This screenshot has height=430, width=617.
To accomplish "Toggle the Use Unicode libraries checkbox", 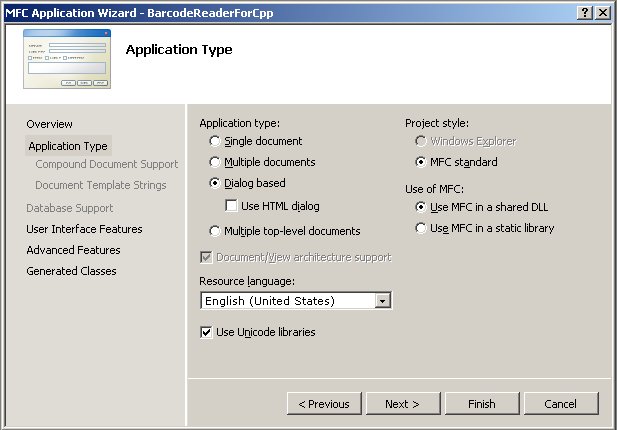I will pos(207,332).
